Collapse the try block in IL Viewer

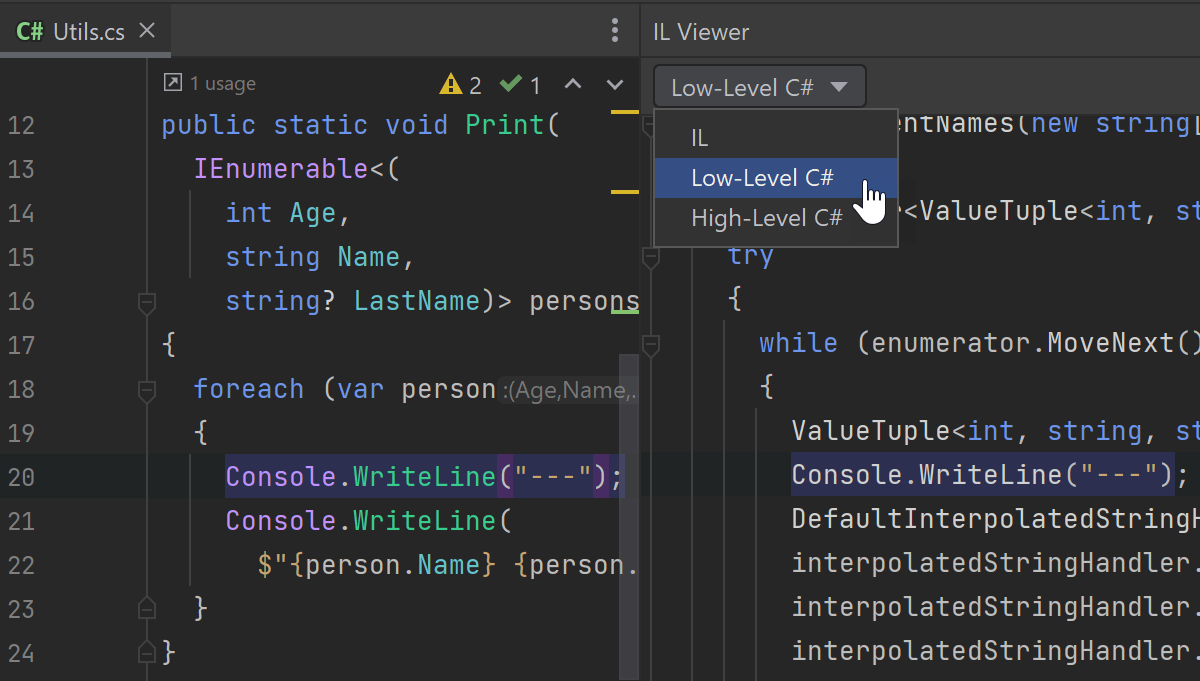651,257
